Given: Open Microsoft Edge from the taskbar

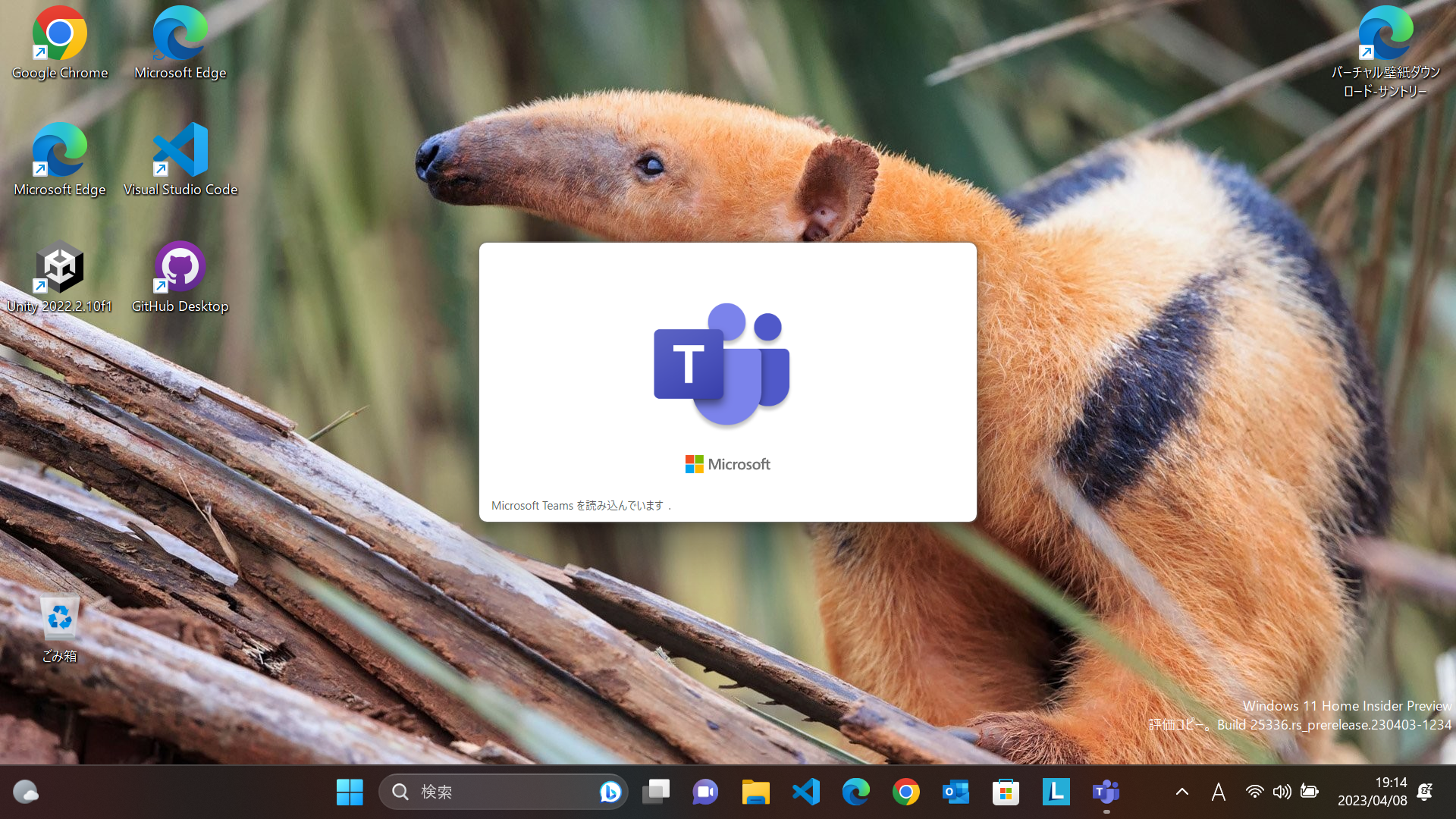Looking at the screenshot, I should coord(856,792).
